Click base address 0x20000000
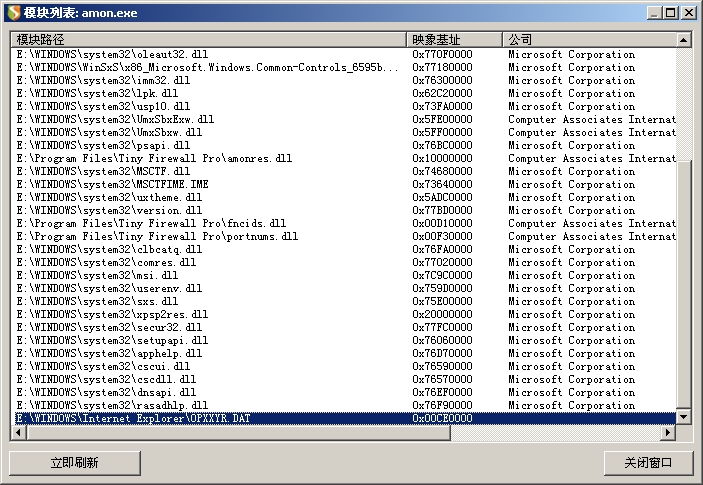Image resolution: width=703 pixels, height=485 pixels. coord(442,314)
